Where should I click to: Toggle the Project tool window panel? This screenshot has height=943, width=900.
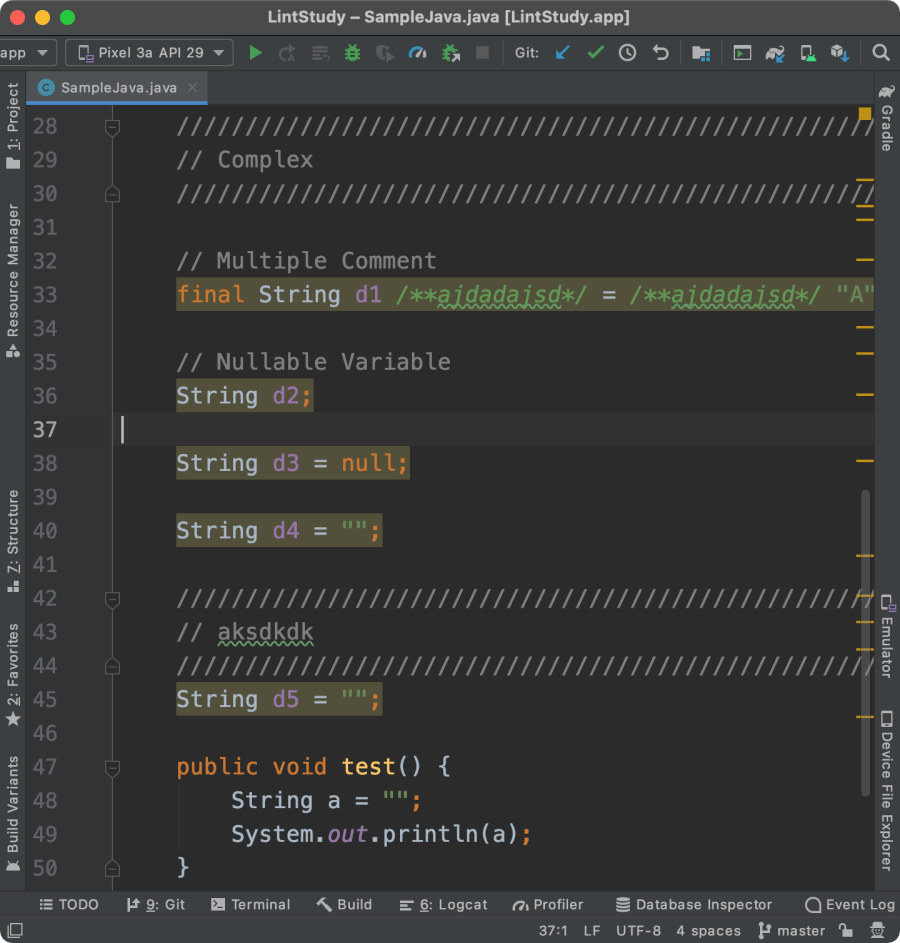click(x=13, y=125)
